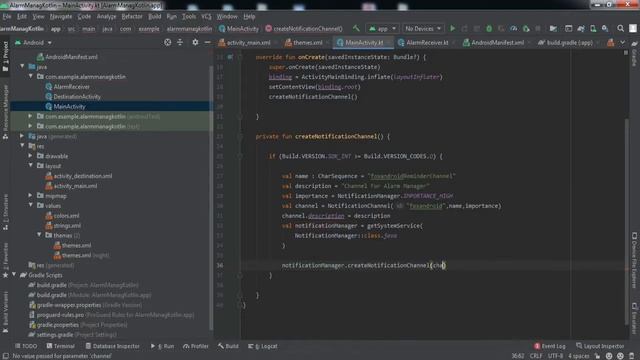Collapse the values folder
This screenshot has width=640, height=360.
coord(31,205)
